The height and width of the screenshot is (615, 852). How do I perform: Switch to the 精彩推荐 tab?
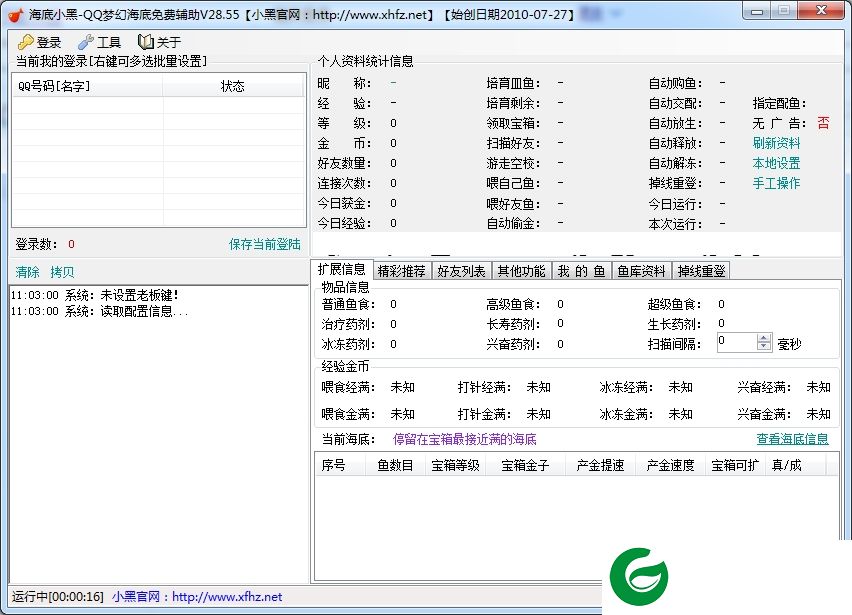coord(402,271)
